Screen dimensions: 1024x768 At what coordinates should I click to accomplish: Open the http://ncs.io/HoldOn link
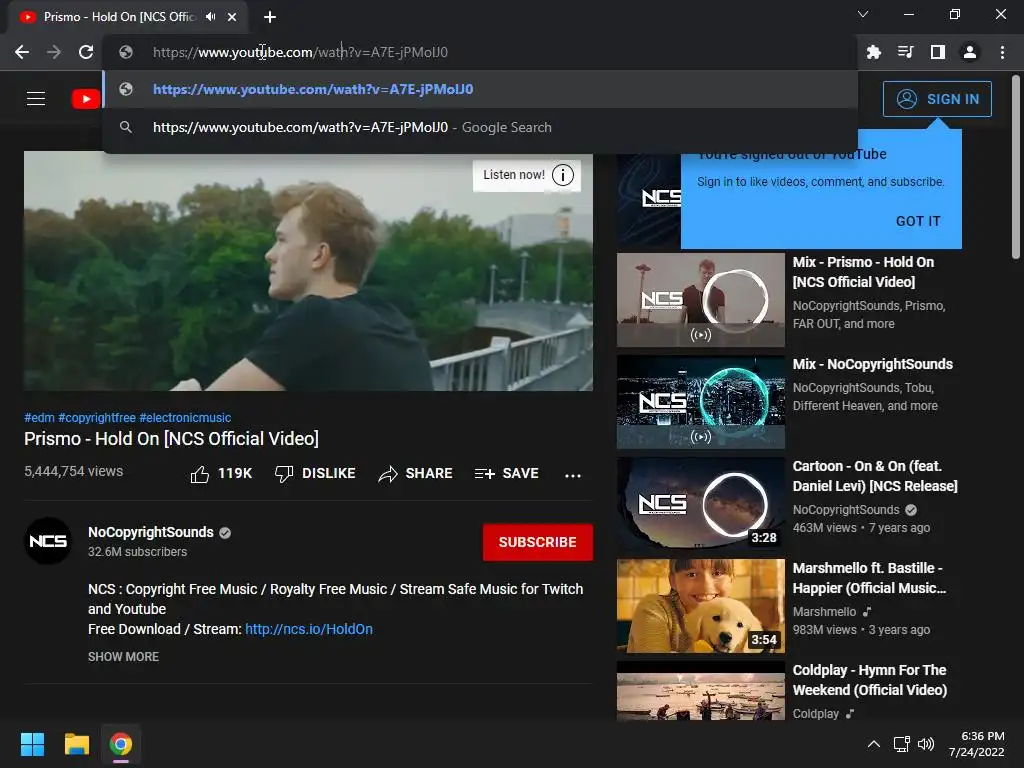tap(309, 630)
